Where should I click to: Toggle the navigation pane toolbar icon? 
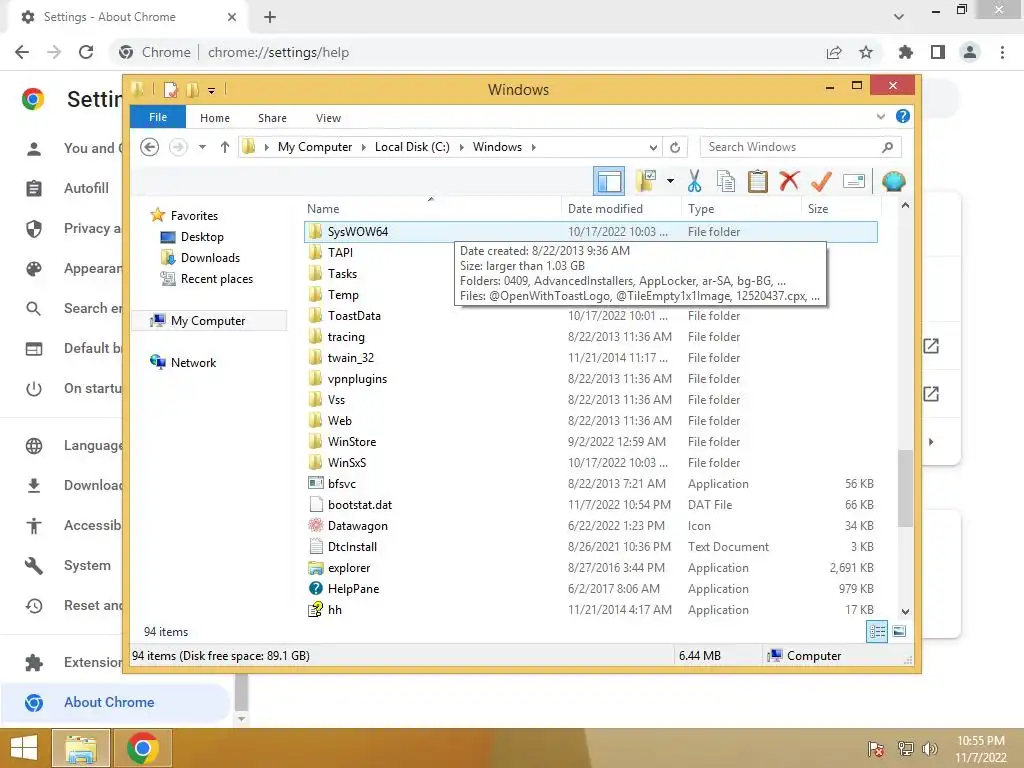[609, 181]
